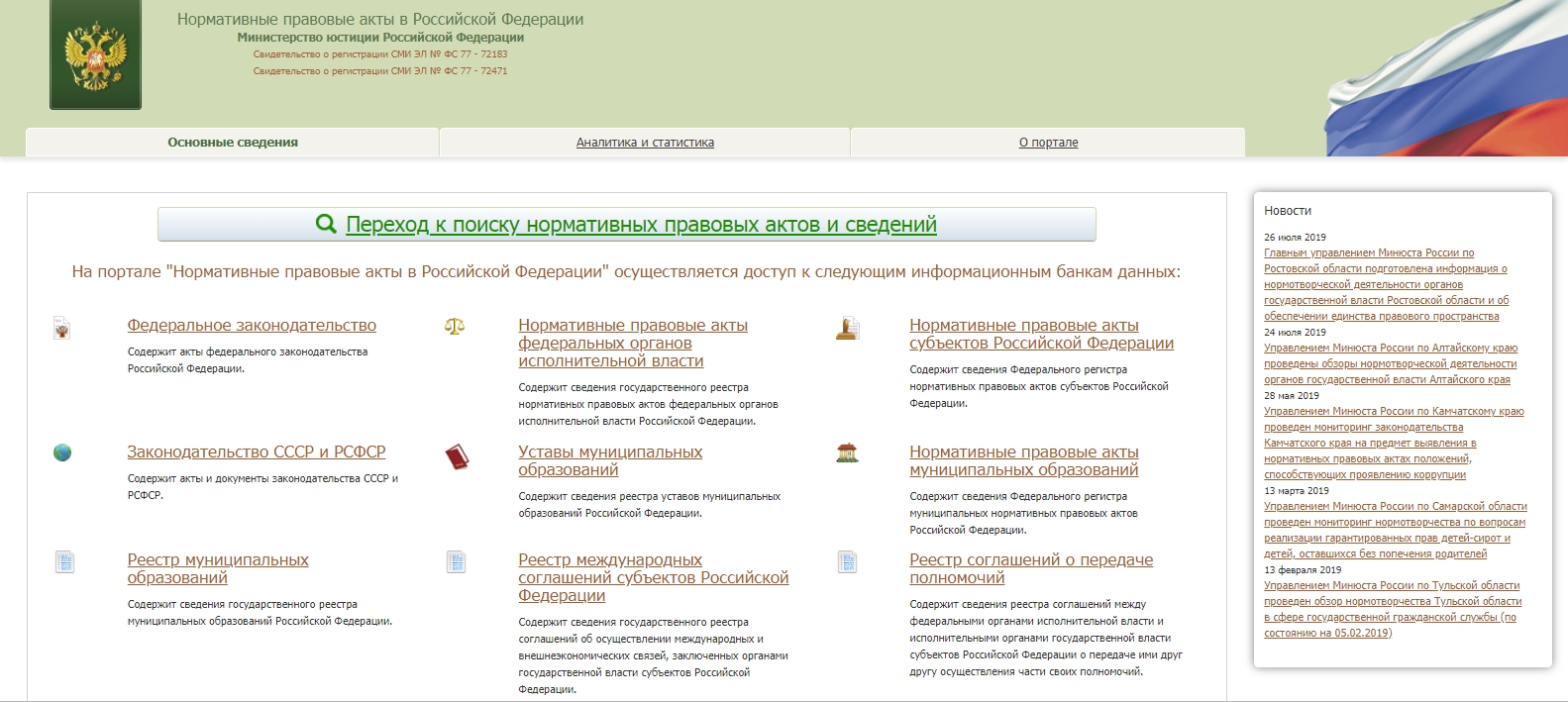Open Законодательство СССР и РСФСР link

click(257, 451)
